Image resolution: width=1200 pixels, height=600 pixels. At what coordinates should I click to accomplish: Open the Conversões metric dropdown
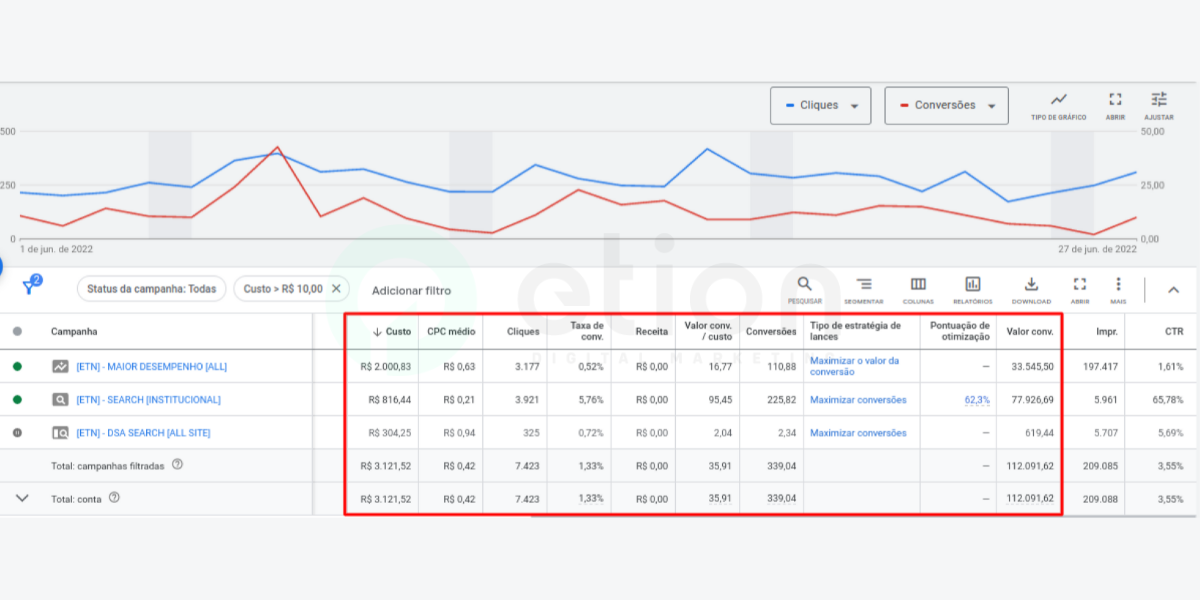(946, 106)
